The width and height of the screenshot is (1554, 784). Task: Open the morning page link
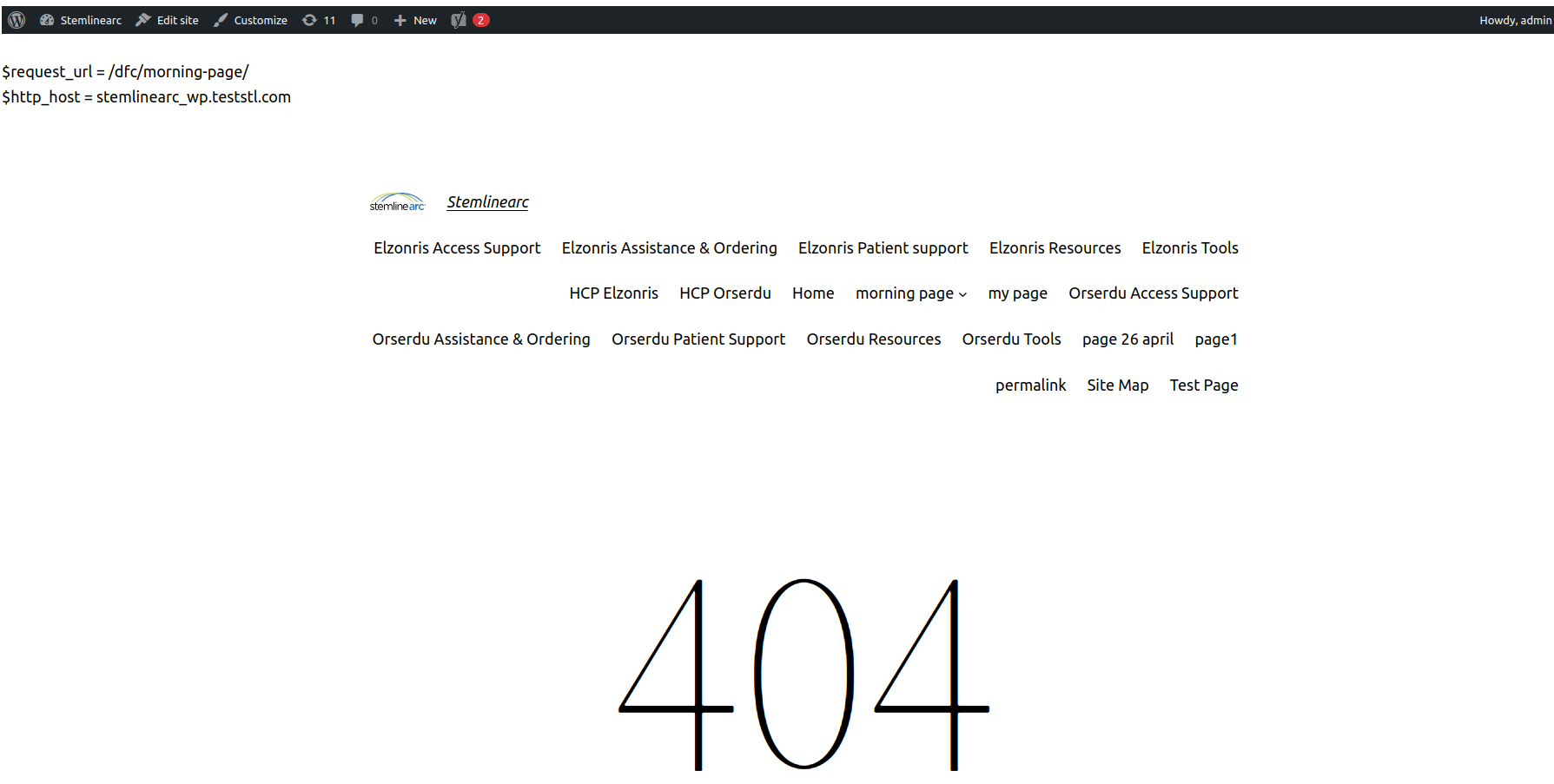[x=904, y=293]
